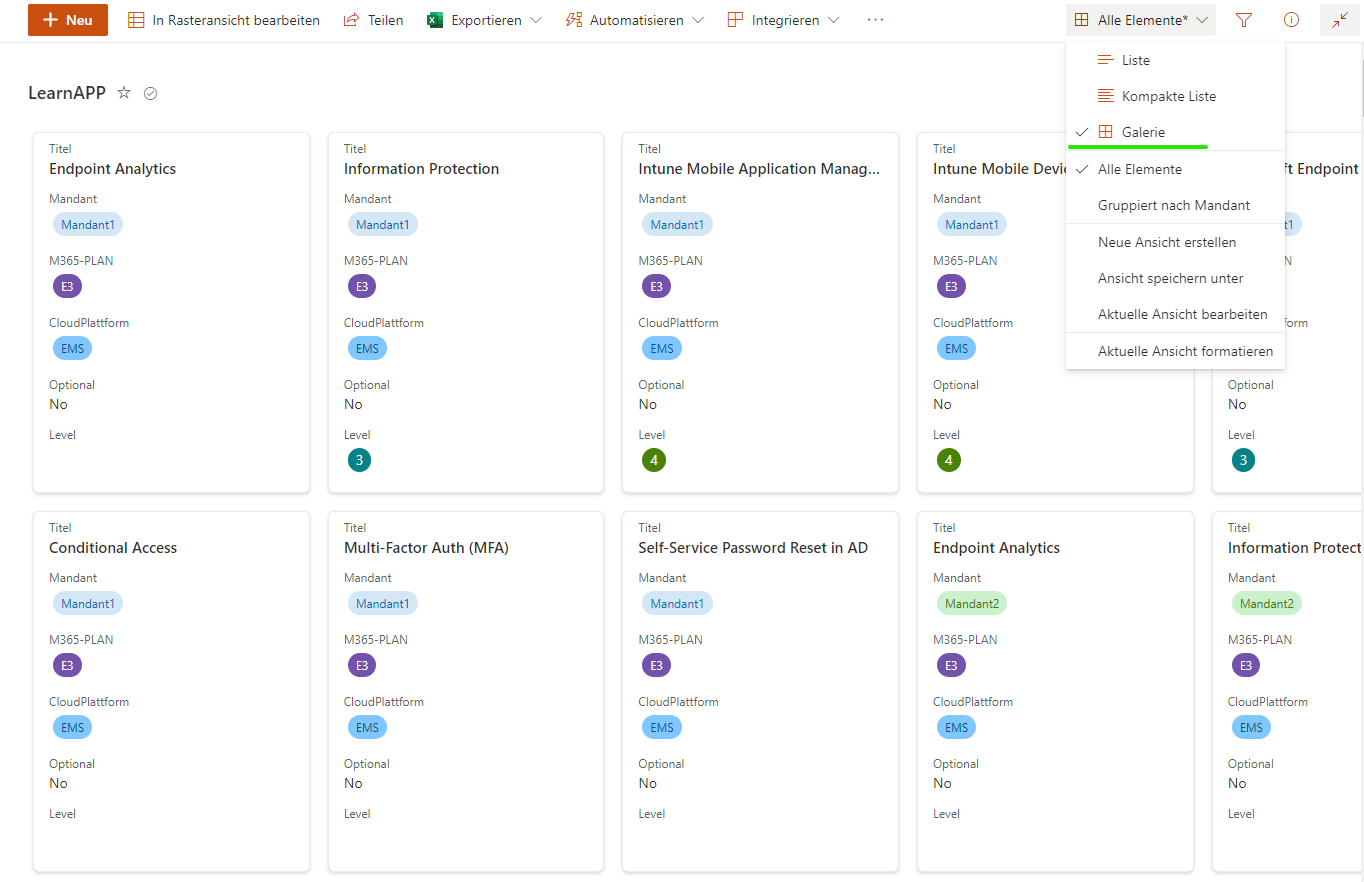Viewport: 1364px width, 882px height.
Task: Open the info details pane icon
Action: click(1291, 20)
